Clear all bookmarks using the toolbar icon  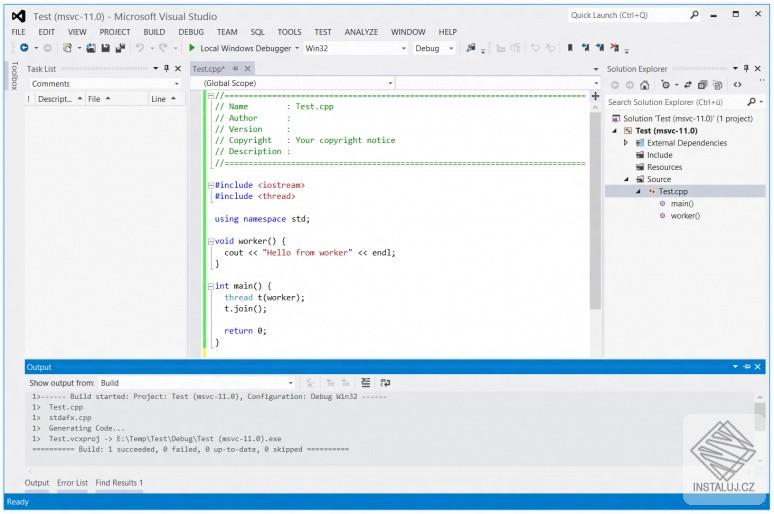pyautogui.click(x=613, y=48)
